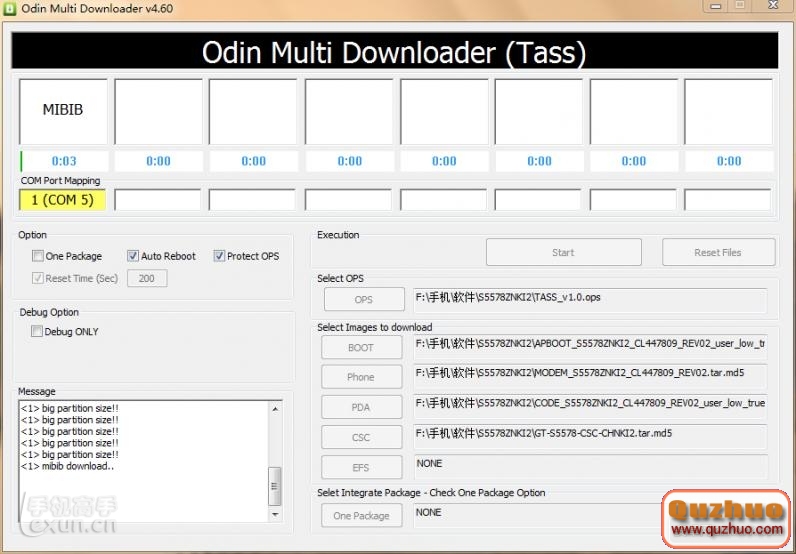This screenshot has width=796, height=554.
Task: Click the message log scroll up arrow
Action: tap(275, 409)
